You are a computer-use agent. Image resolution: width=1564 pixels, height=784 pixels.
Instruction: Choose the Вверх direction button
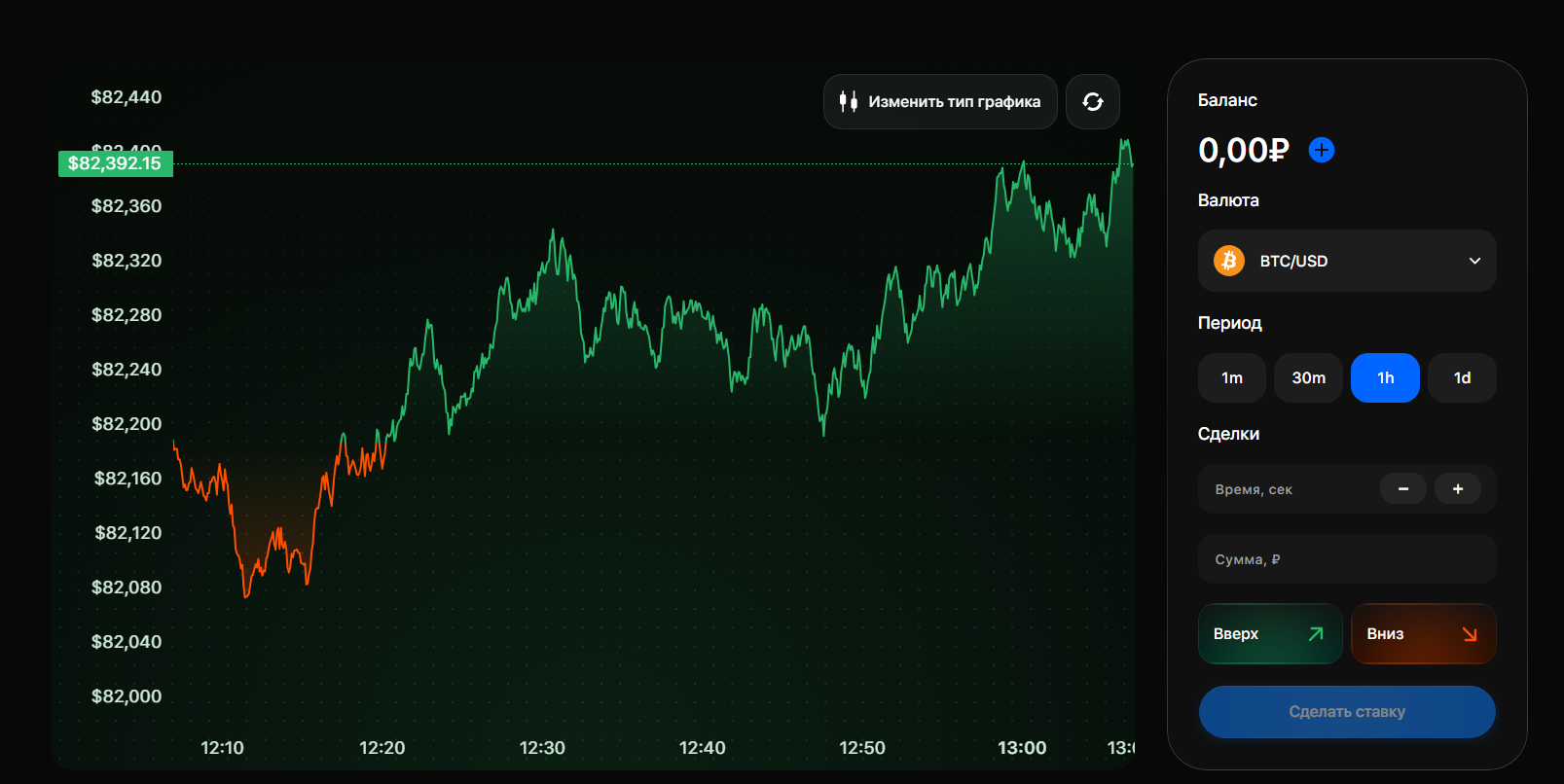pos(1270,634)
